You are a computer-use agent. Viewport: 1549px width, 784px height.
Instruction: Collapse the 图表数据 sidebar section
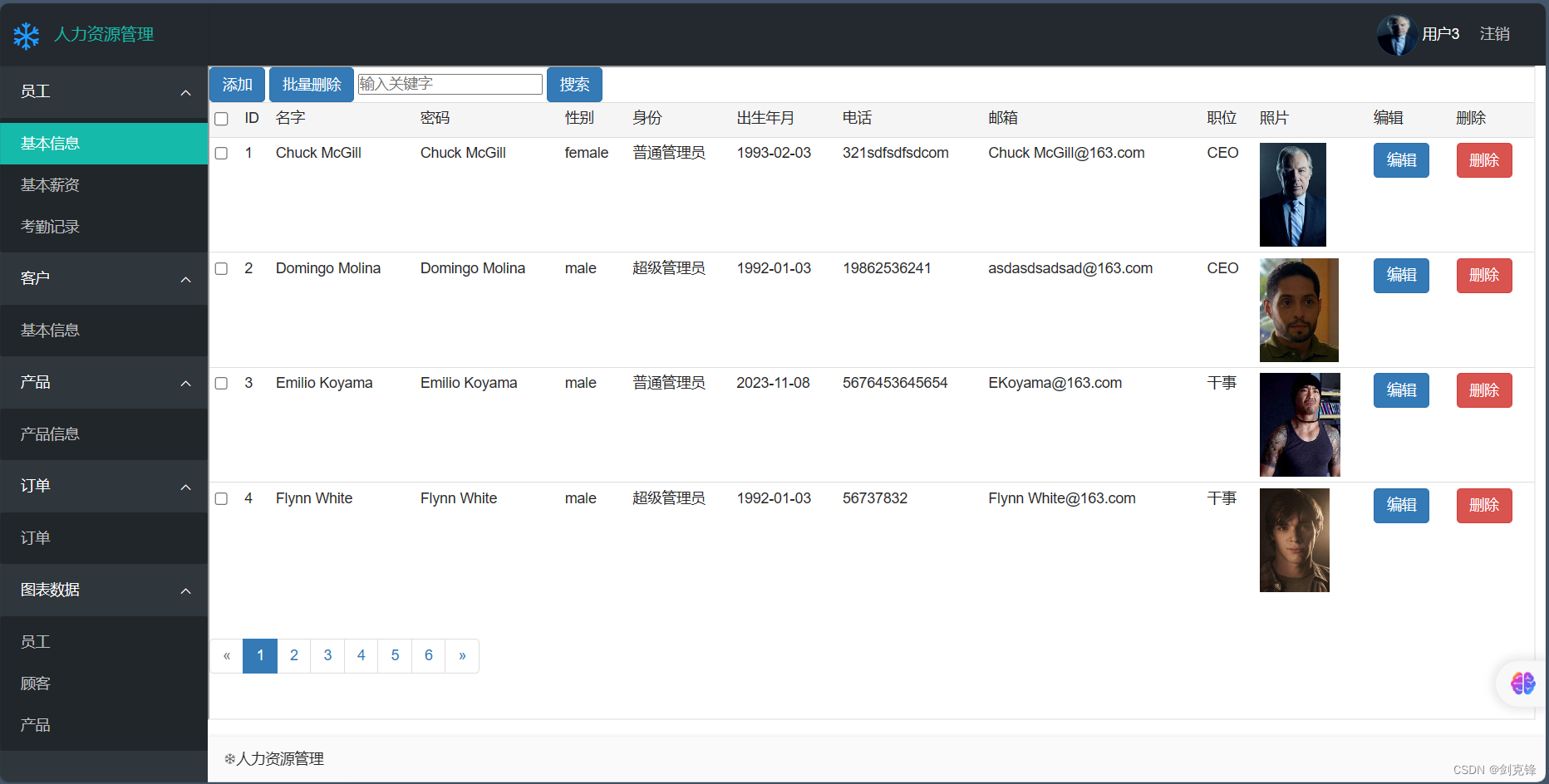coord(185,590)
